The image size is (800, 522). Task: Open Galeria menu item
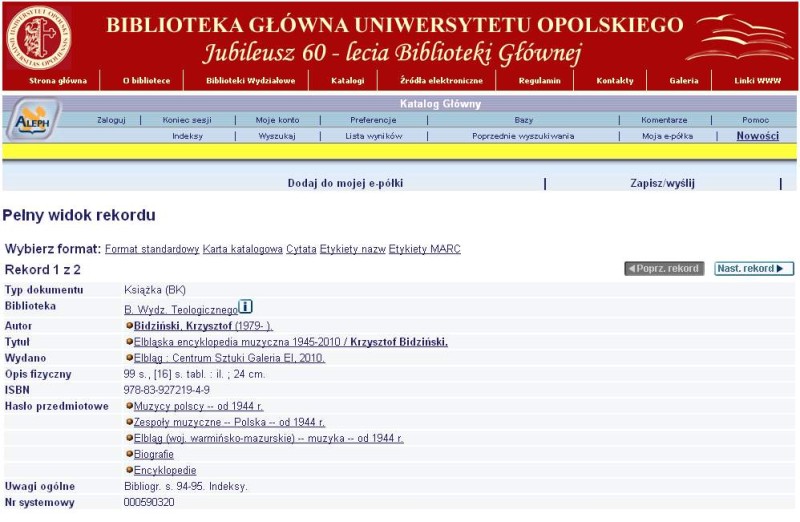coord(684,81)
